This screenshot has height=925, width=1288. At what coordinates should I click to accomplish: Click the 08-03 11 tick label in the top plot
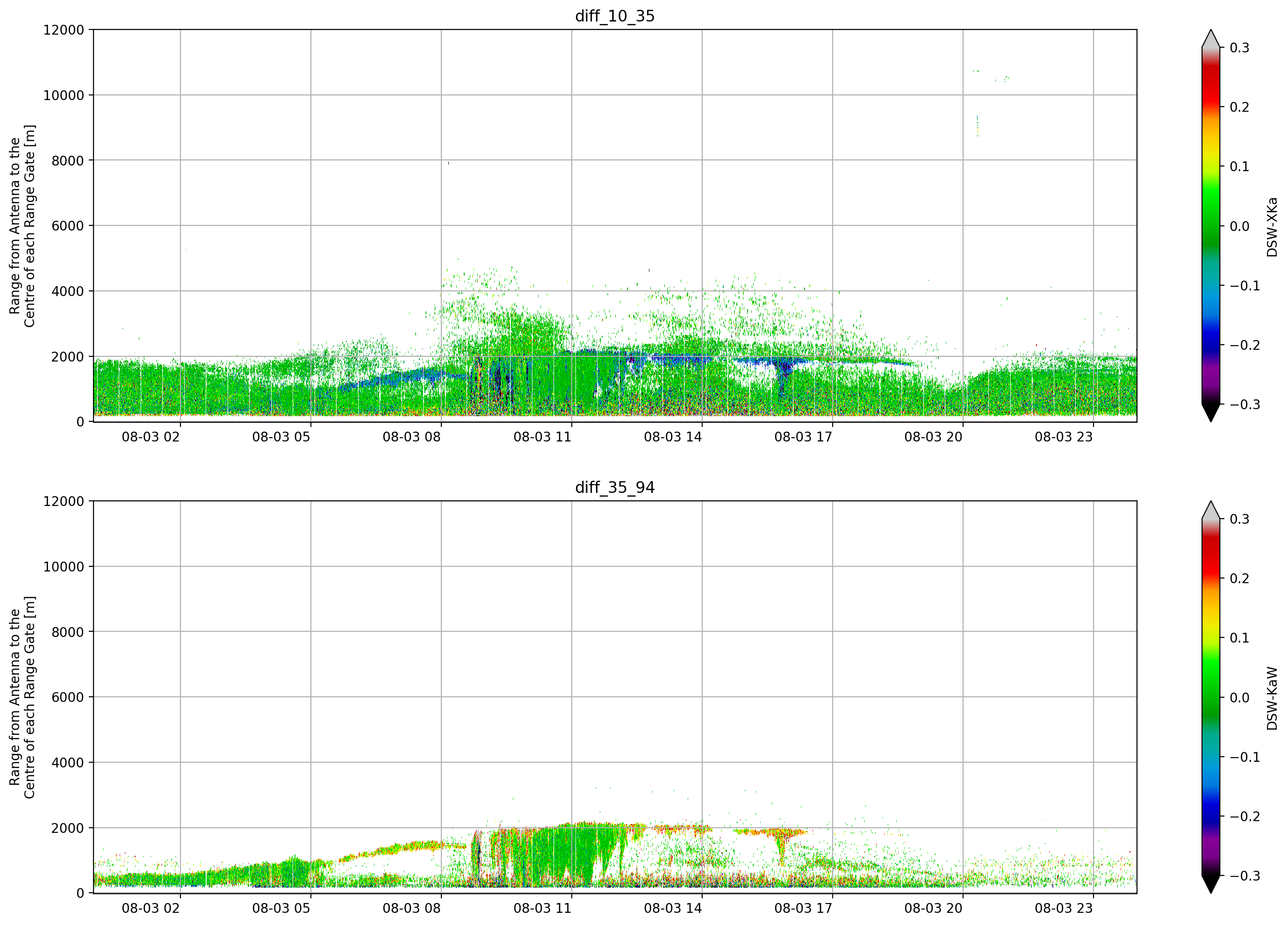click(542, 437)
